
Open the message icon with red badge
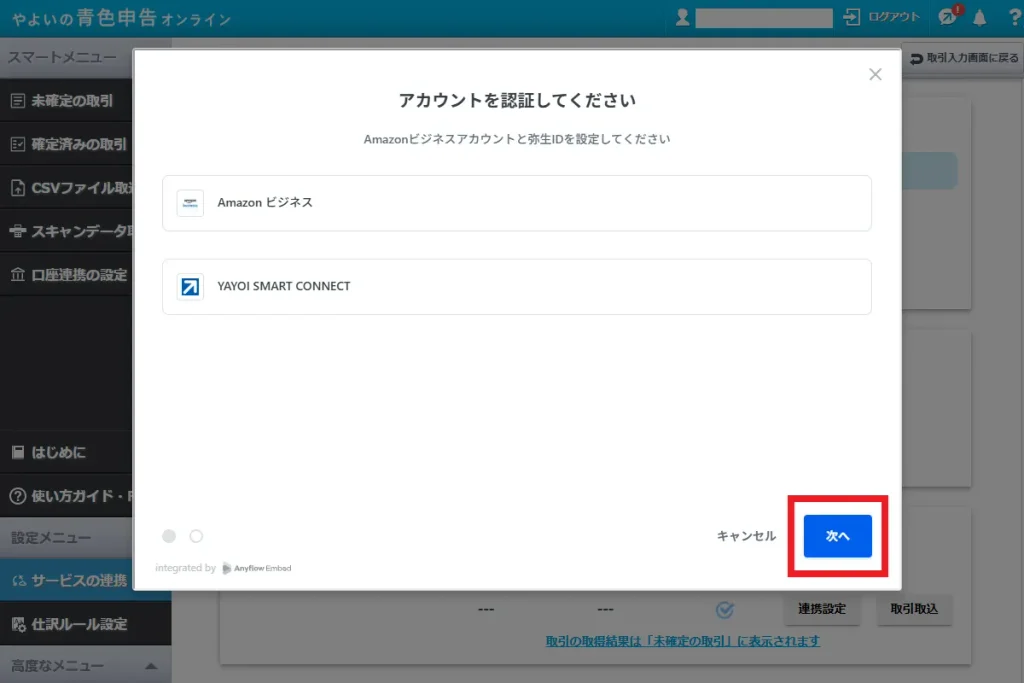[x=948, y=16]
